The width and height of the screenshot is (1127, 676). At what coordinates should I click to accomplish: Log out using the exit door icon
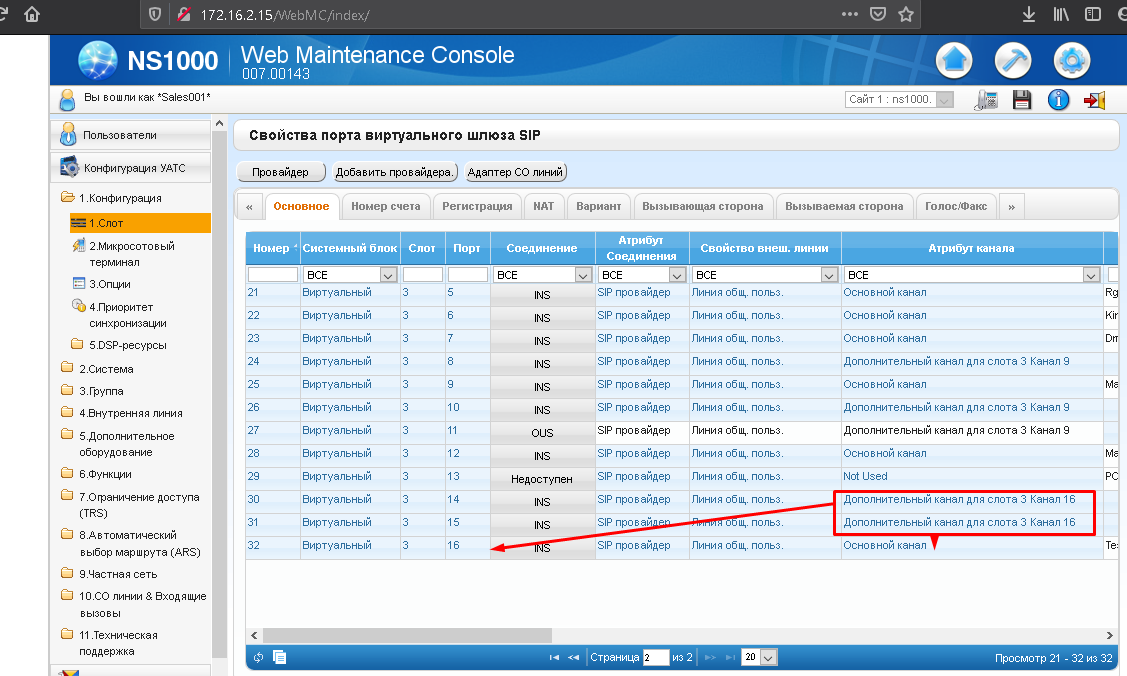(1095, 100)
